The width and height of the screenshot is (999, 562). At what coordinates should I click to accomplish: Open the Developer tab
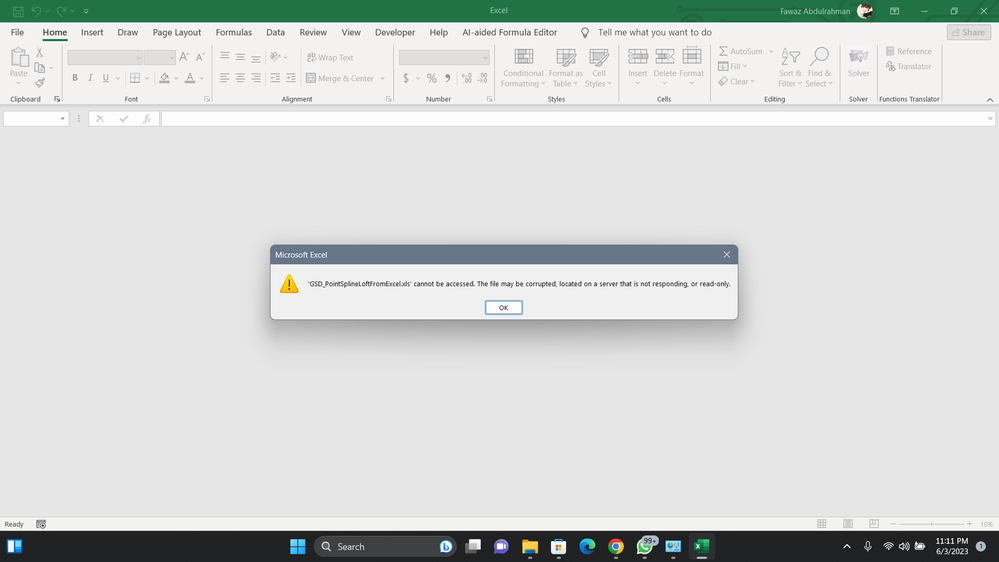[394, 32]
